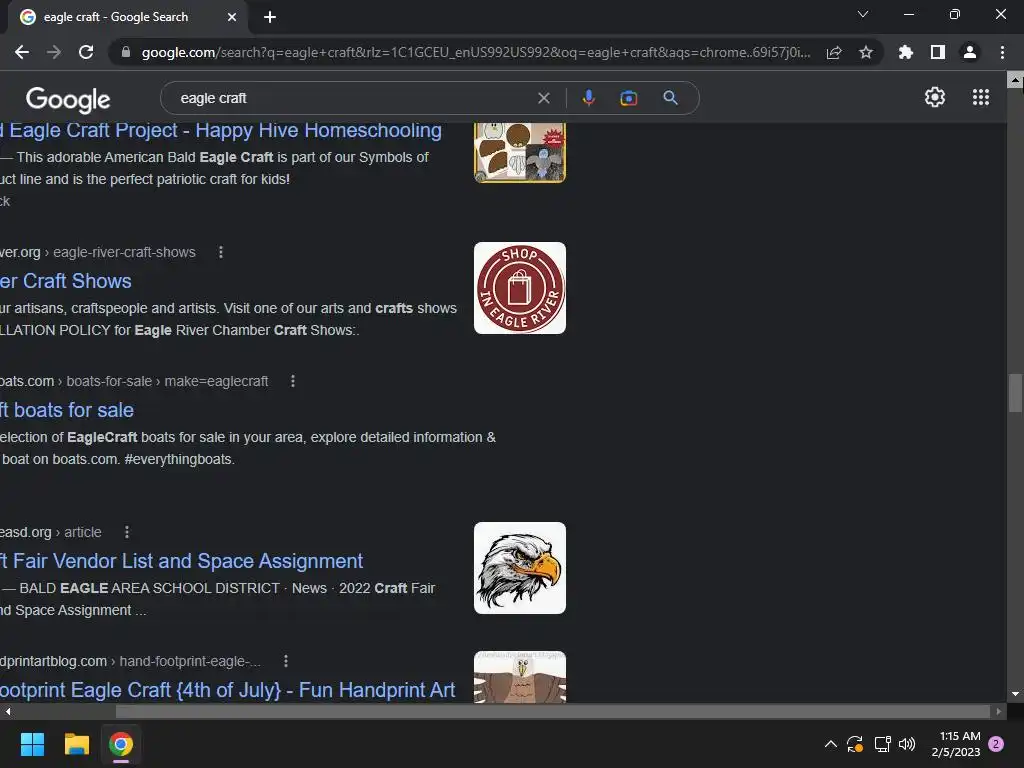
Task: Open the Chrome three-dot menu
Action: coord(1002,52)
